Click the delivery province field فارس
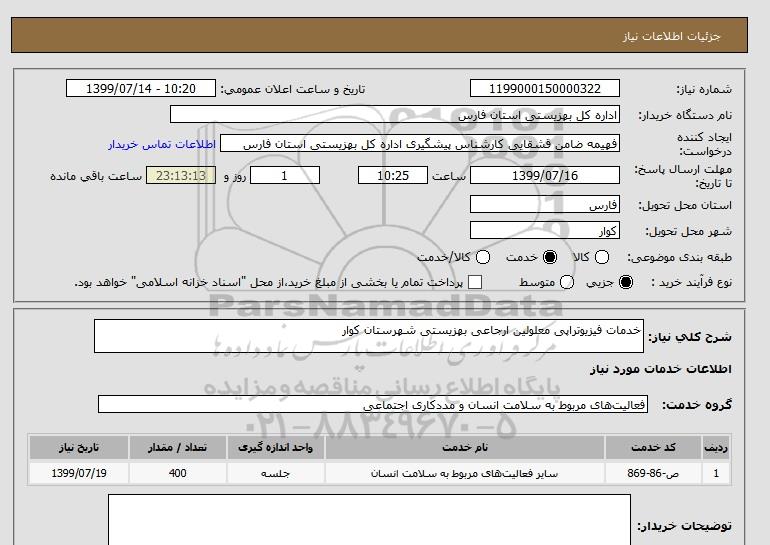 click(545, 204)
